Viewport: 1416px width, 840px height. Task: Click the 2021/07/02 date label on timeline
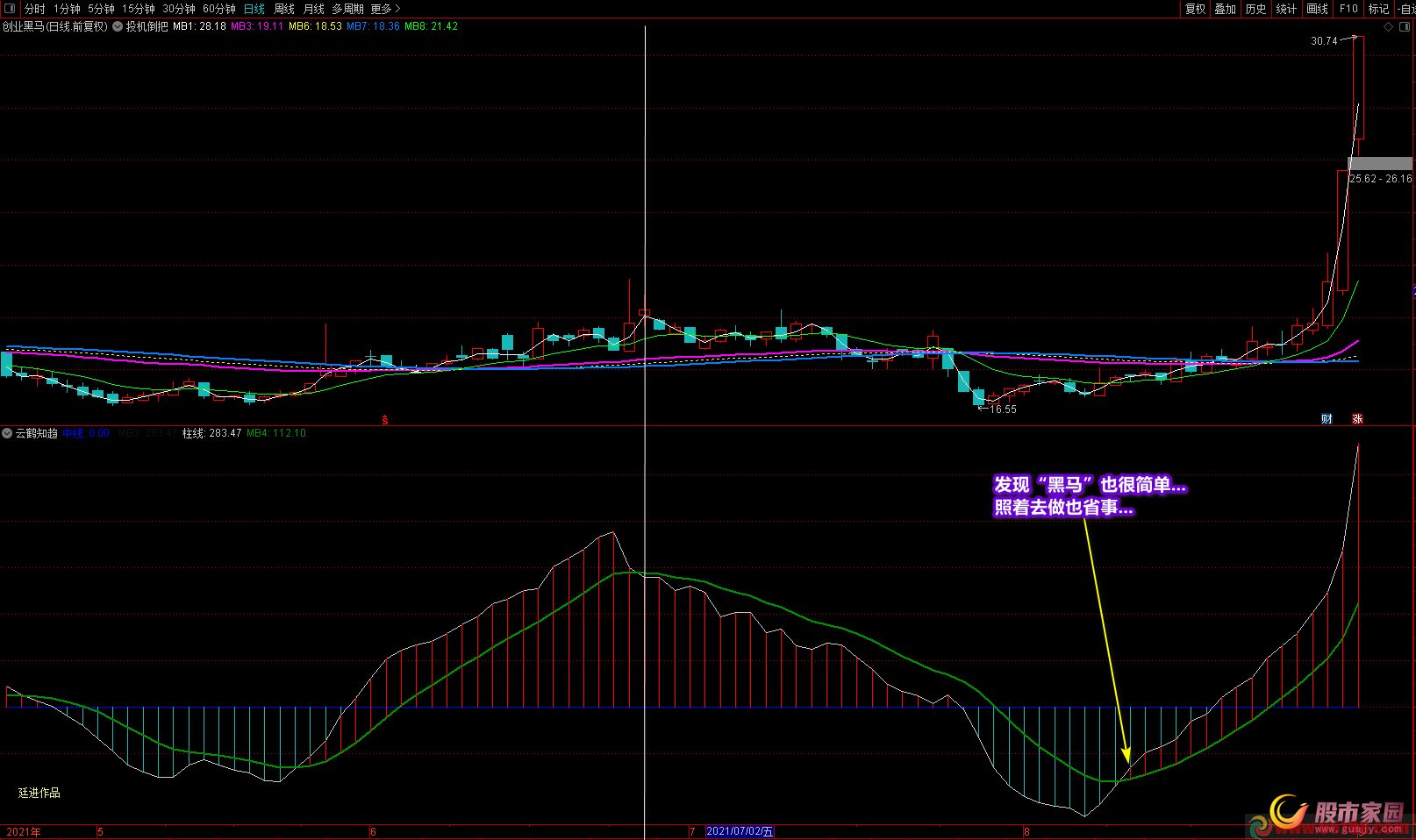point(740,831)
